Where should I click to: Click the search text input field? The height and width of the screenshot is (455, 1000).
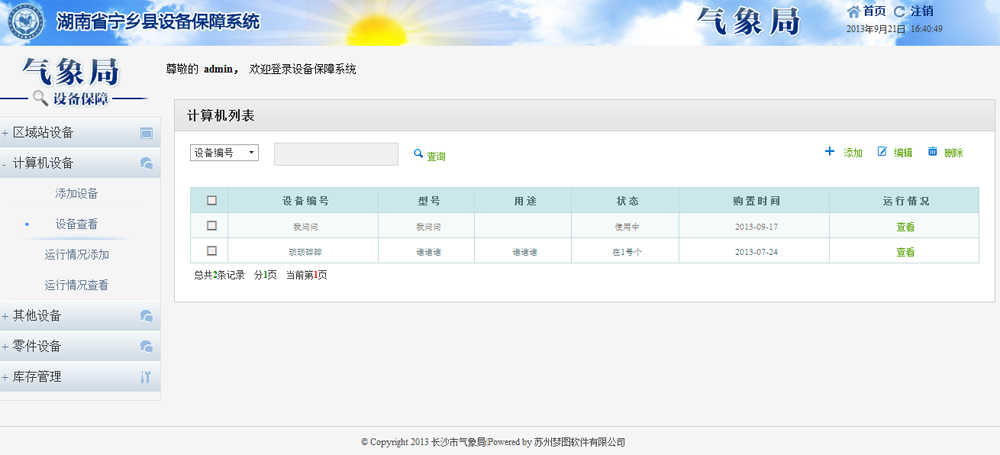click(336, 154)
